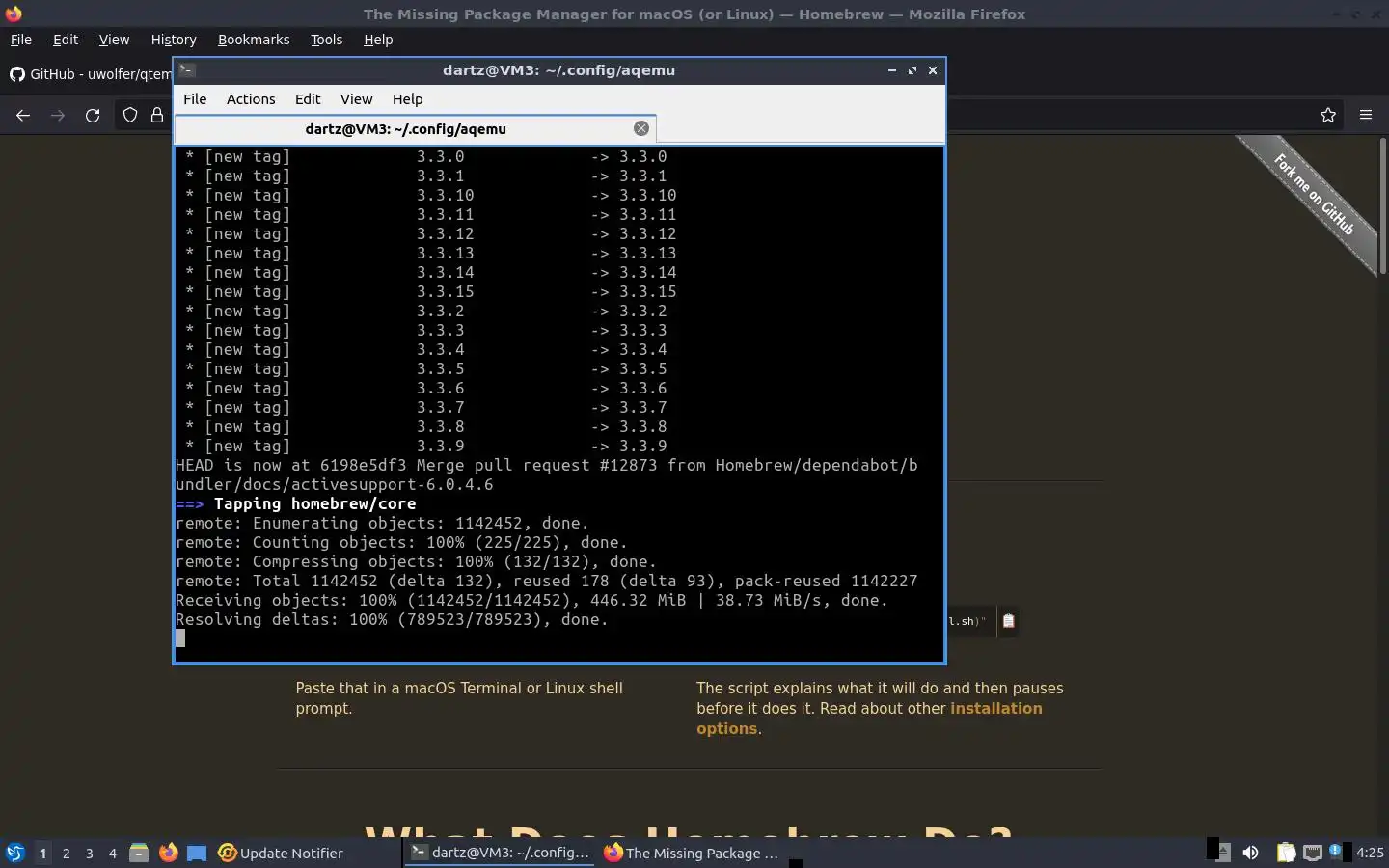
Task: Open the Firefox Tools menu
Action: [326, 40]
